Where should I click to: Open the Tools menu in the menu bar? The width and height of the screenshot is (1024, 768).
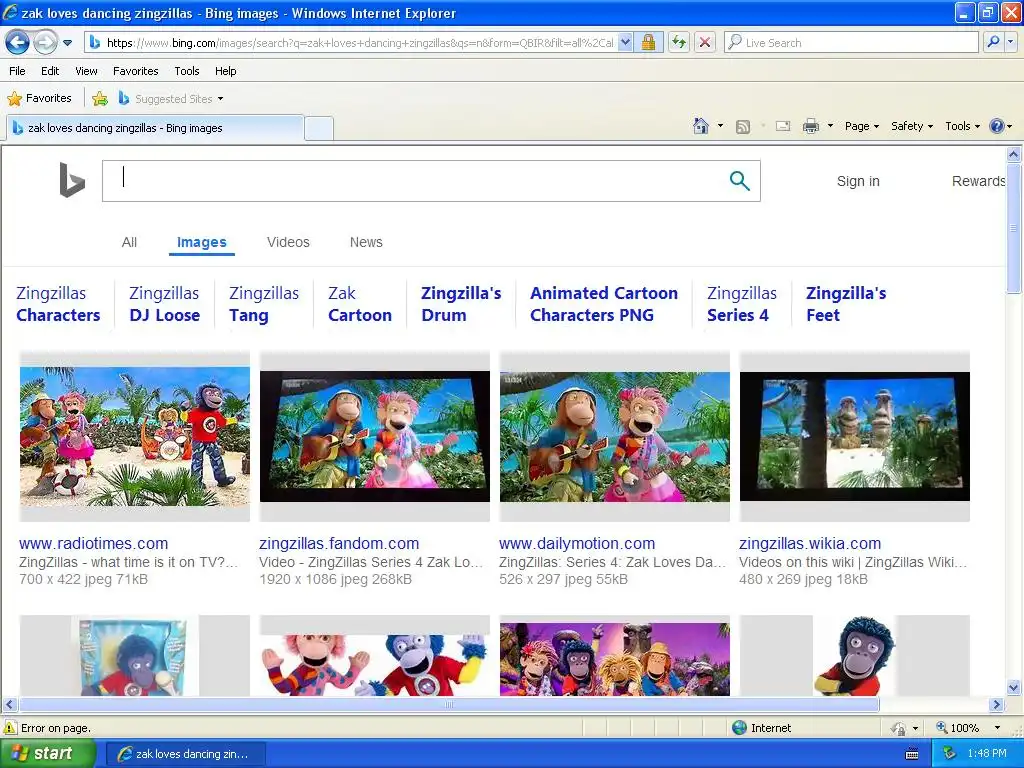186,71
